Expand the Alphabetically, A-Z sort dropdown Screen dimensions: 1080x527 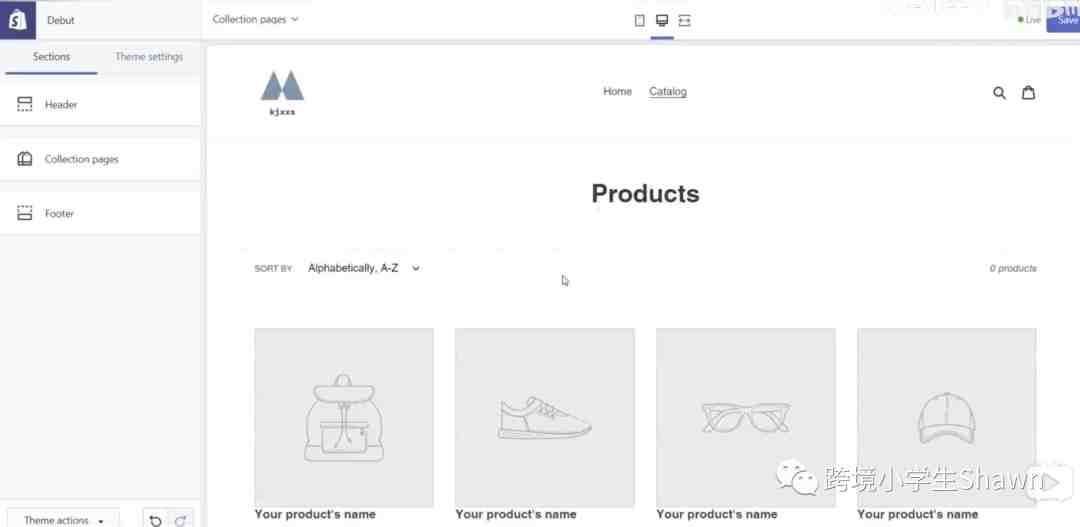tap(363, 268)
